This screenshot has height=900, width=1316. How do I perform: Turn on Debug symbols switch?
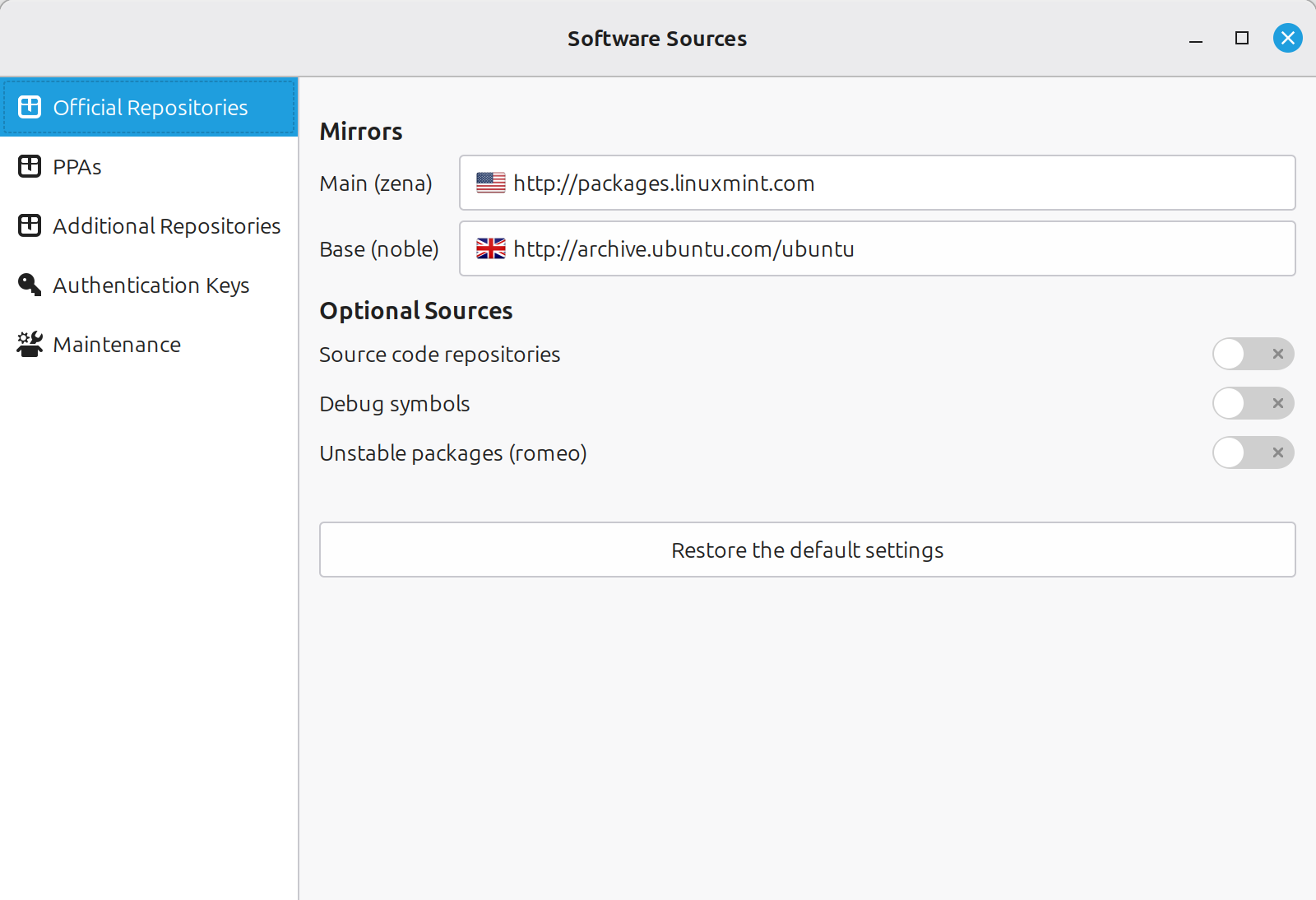tap(1253, 403)
